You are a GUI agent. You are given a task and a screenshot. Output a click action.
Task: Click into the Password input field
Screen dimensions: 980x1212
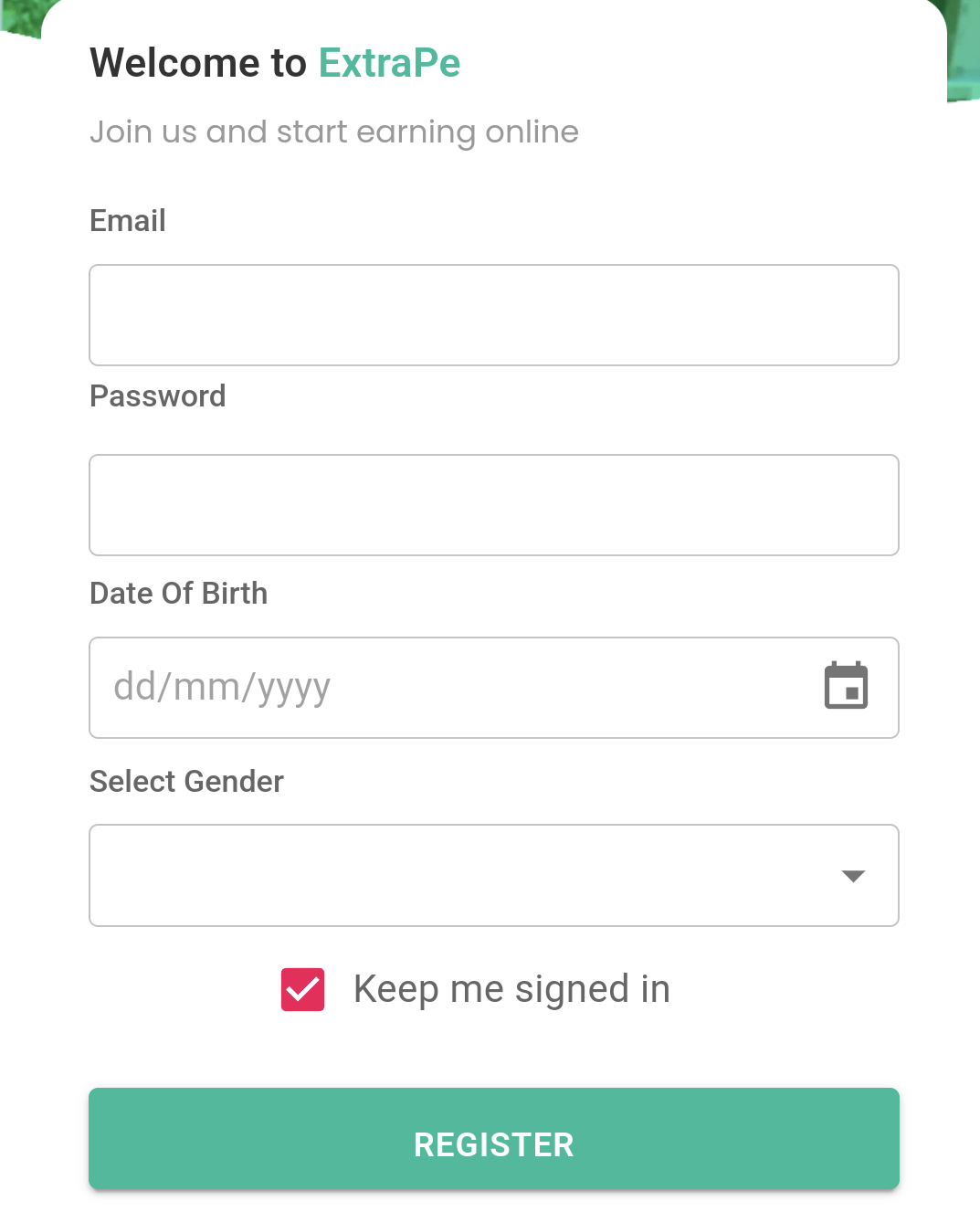493,505
